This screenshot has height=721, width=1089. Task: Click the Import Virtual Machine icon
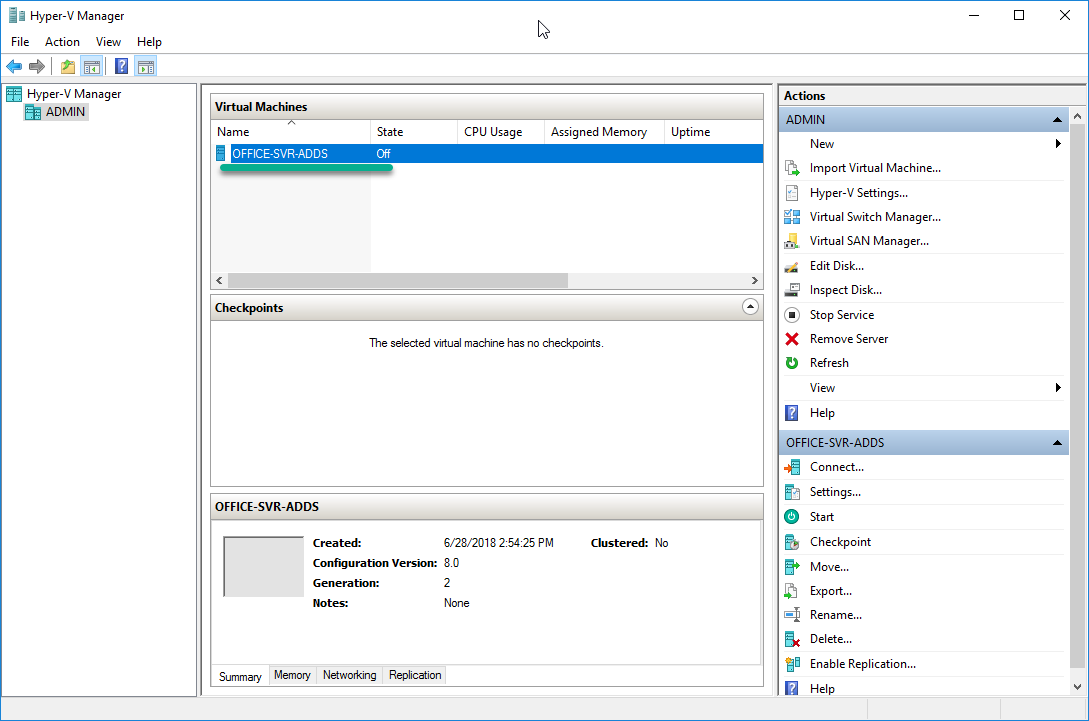pyautogui.click(x=792, y=168)
